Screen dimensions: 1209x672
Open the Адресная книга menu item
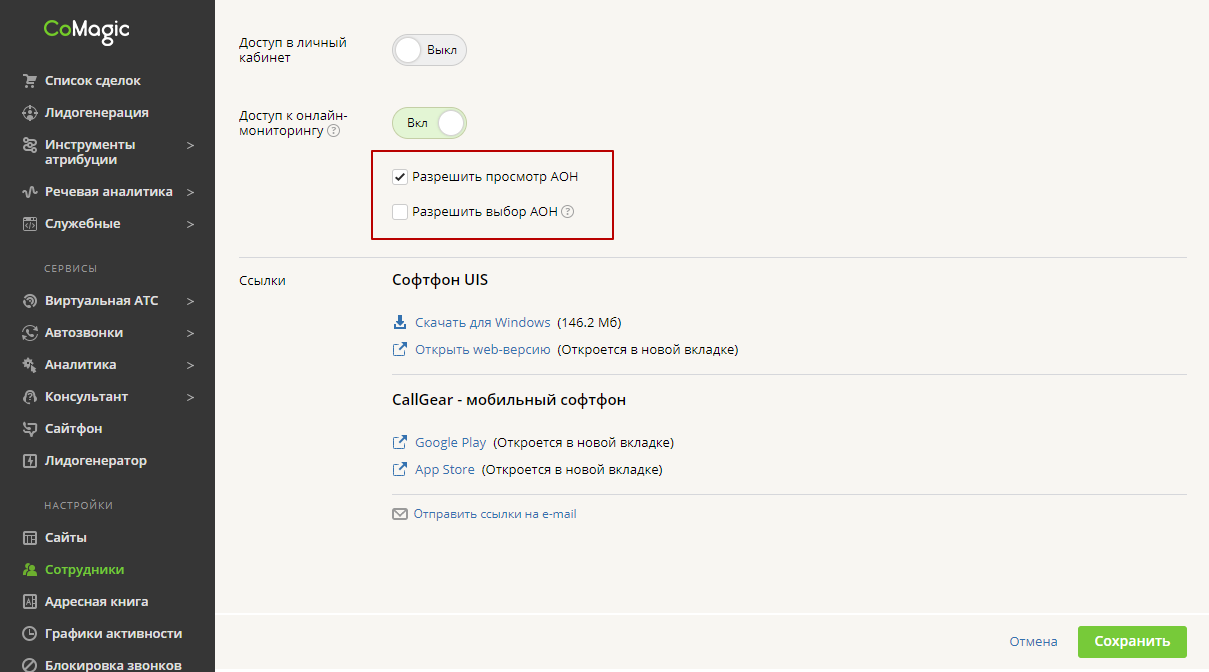pyautogui.click(x=96, y=602)
